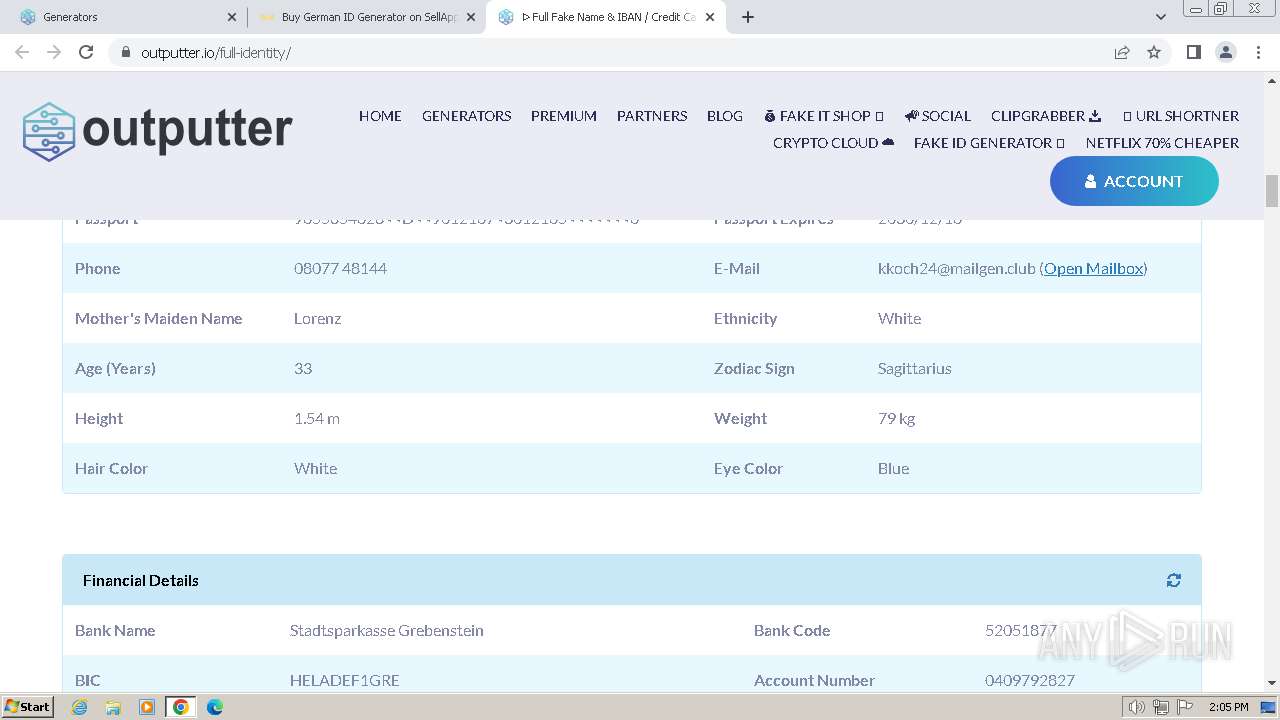Refresh the Financial Details section

(x=1173, y=580)
